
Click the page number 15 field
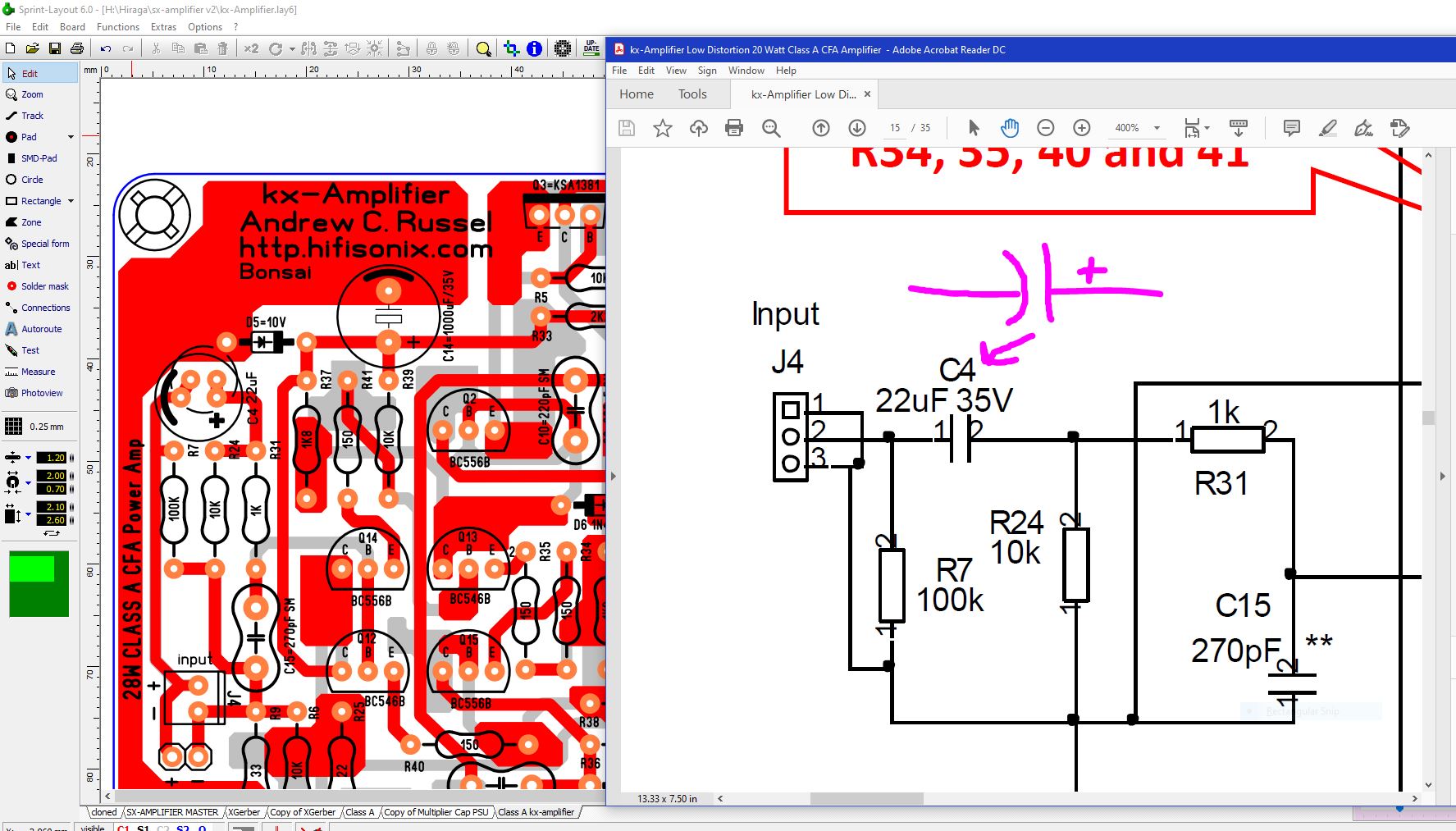895,128
